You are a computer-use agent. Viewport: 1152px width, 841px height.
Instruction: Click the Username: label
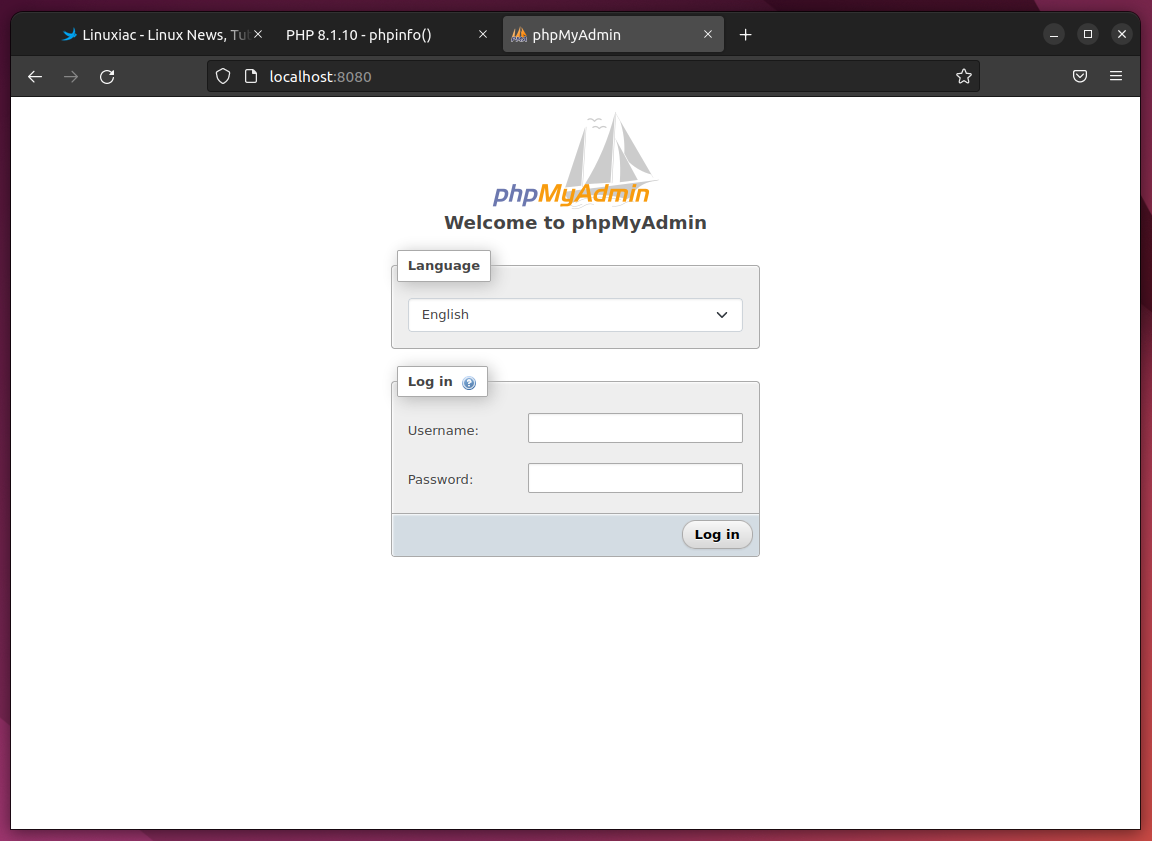(x=443, y=430)
